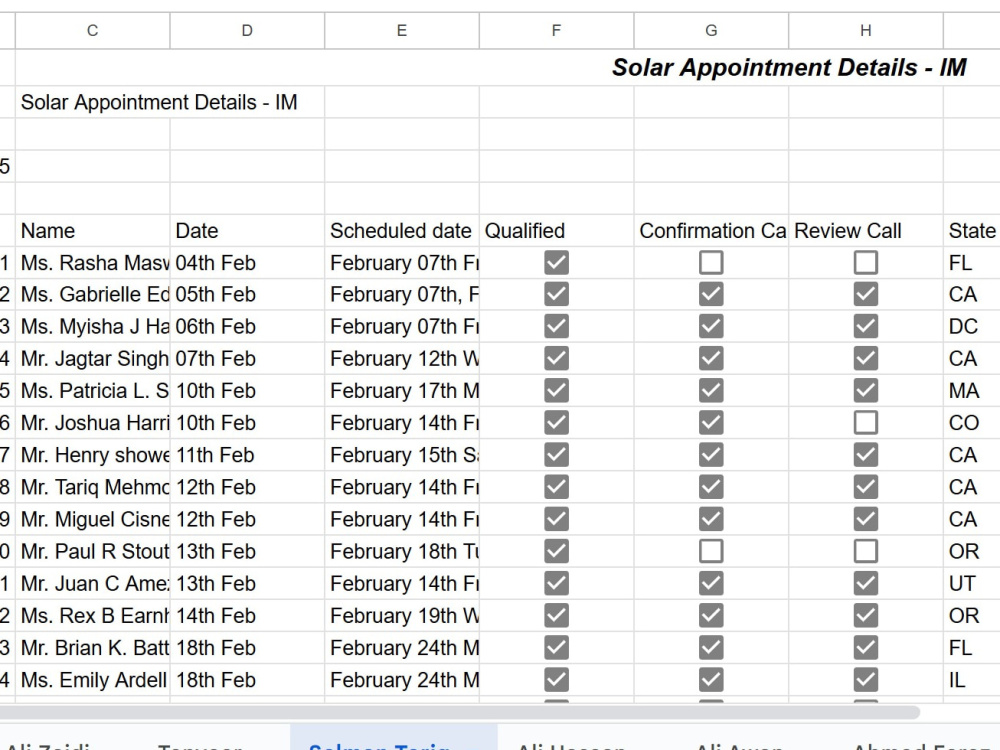Click the 'Name' header cell
1000x750 pixels.
click(x=92, y=231)
